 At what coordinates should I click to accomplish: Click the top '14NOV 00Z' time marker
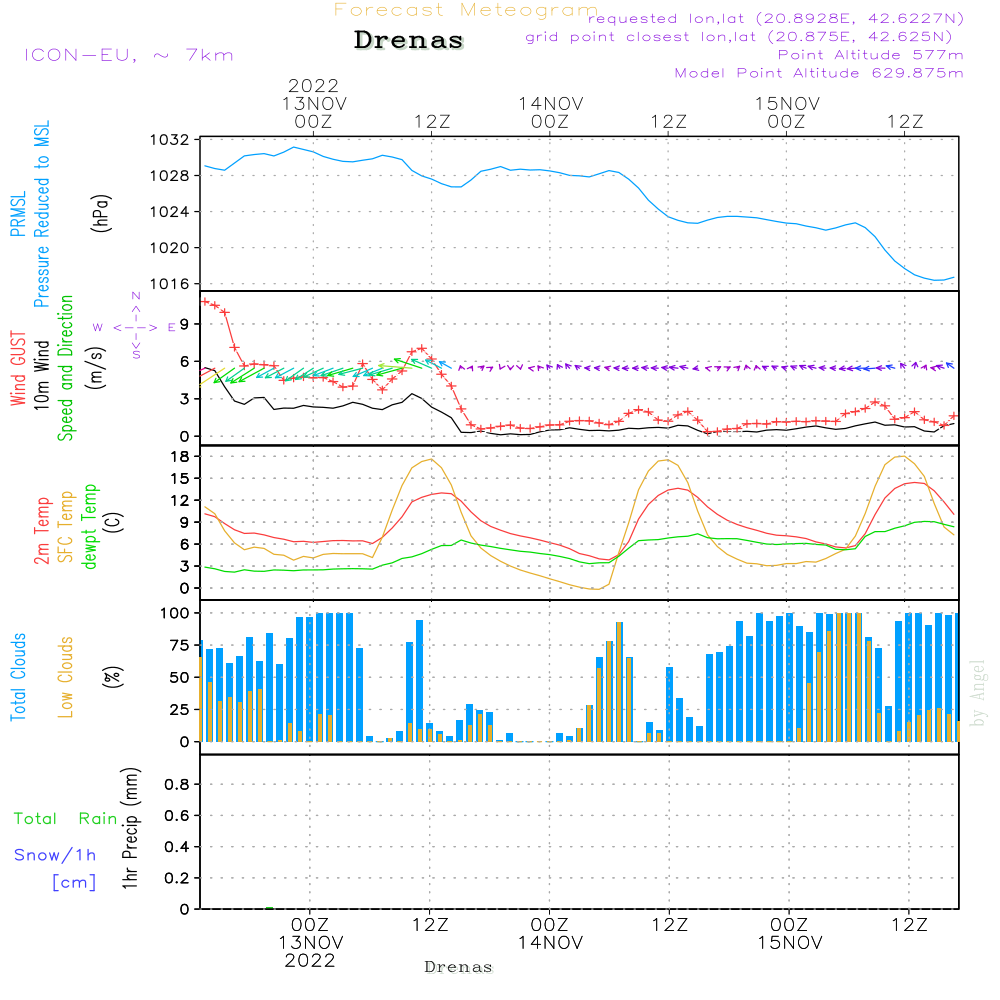[550, 112]
